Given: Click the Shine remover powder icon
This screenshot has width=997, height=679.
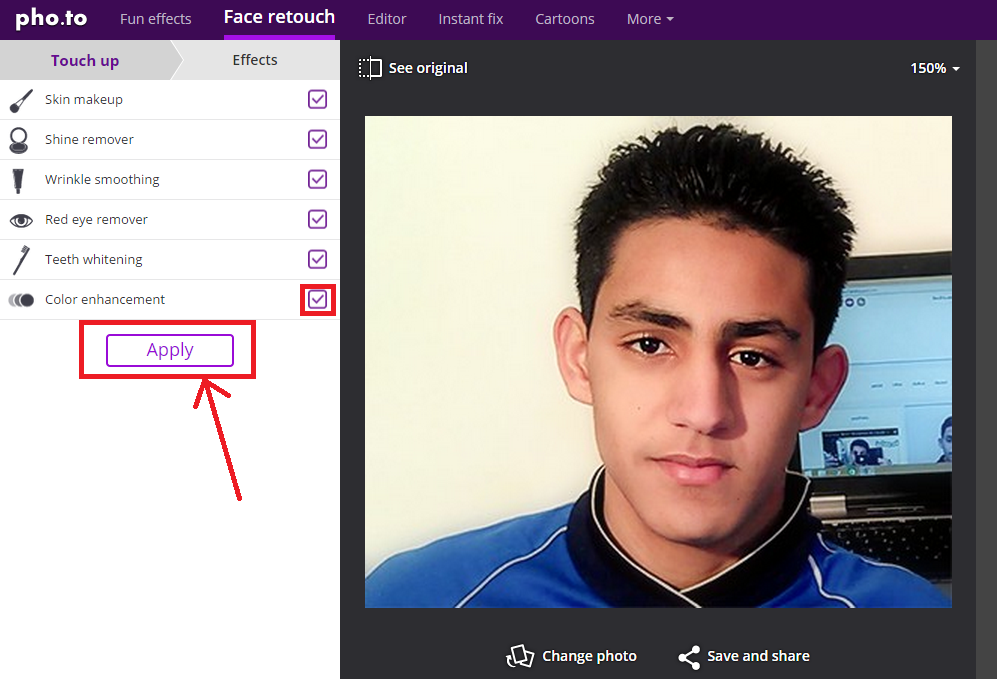Looking at the screenshot, I should tap(19, 141).
